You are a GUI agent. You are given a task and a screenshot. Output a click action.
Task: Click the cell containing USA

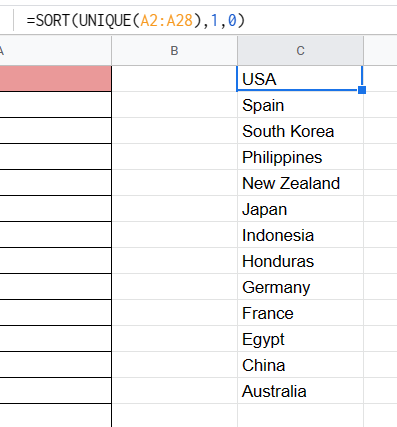tap(300, 79)
